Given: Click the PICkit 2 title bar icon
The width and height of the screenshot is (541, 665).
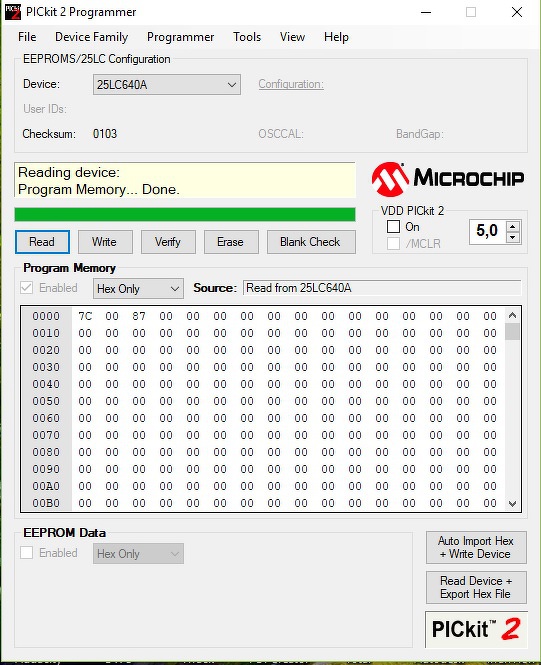Looking at the screenshot, I should [13, 12].
